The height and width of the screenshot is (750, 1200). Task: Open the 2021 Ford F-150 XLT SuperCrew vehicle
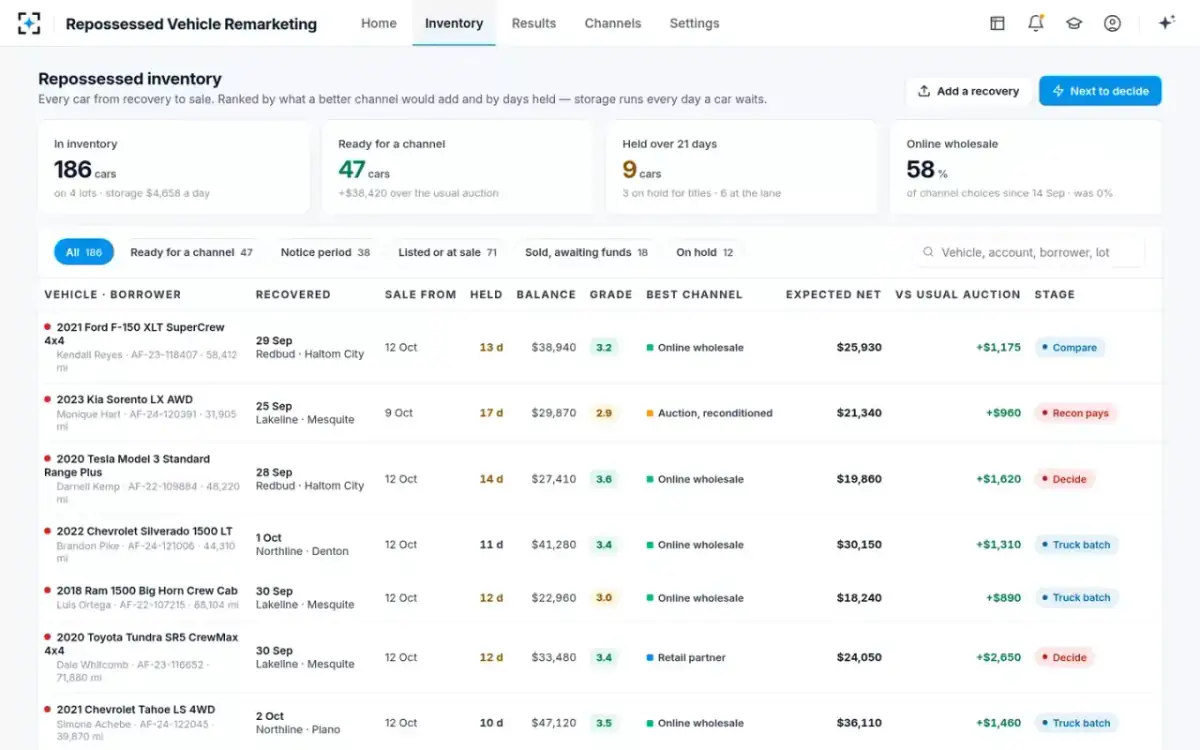pyautogui.click(x=141, y=334)
